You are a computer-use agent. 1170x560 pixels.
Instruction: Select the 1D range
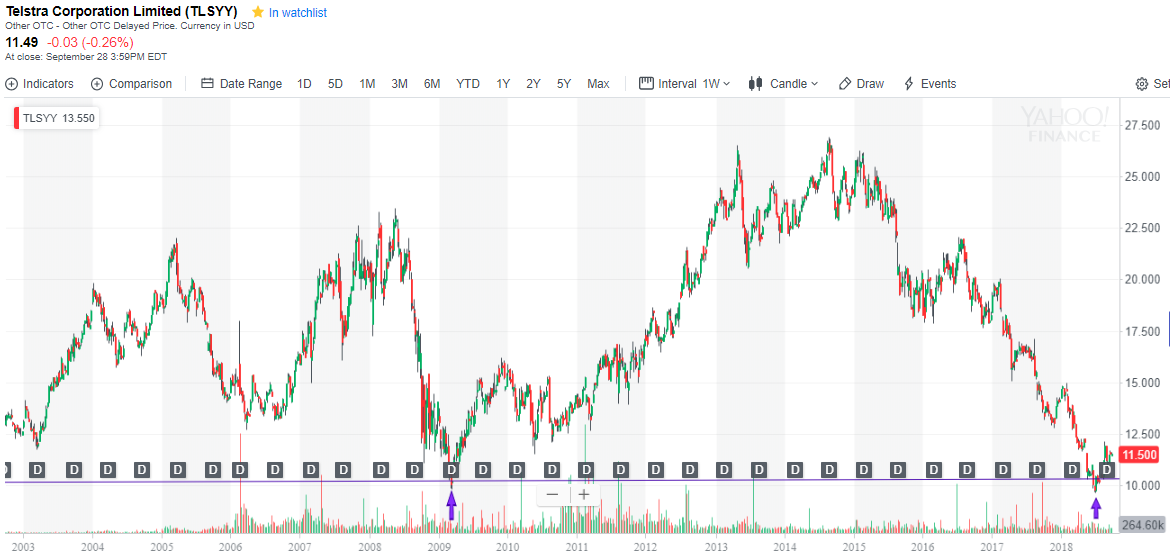pos(304,84)
